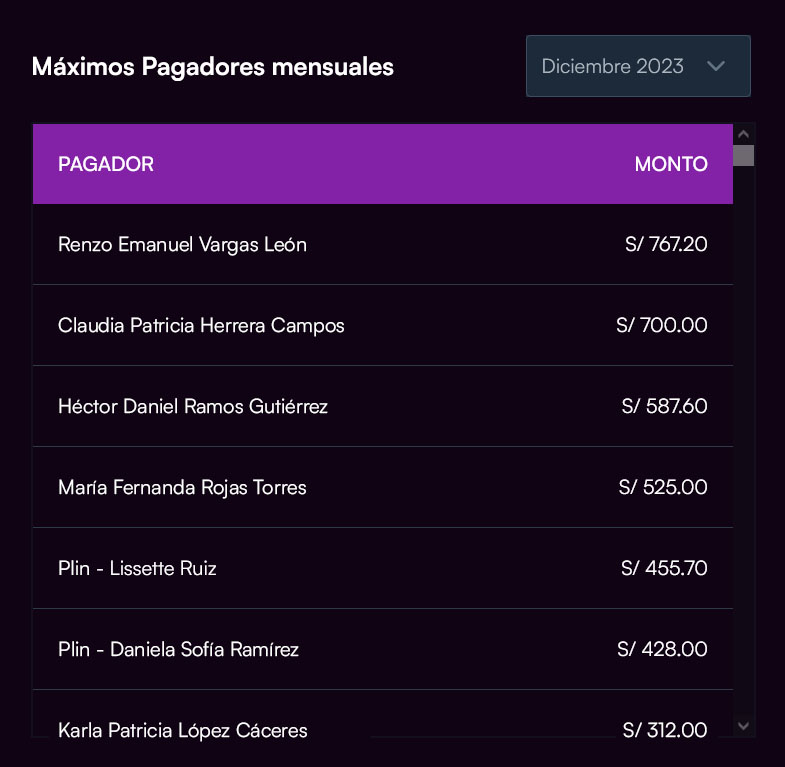Click the S/ 767.20 amount
Viewport: 785px width, 767px height.
pyautogui.click(x=666, y=244)
